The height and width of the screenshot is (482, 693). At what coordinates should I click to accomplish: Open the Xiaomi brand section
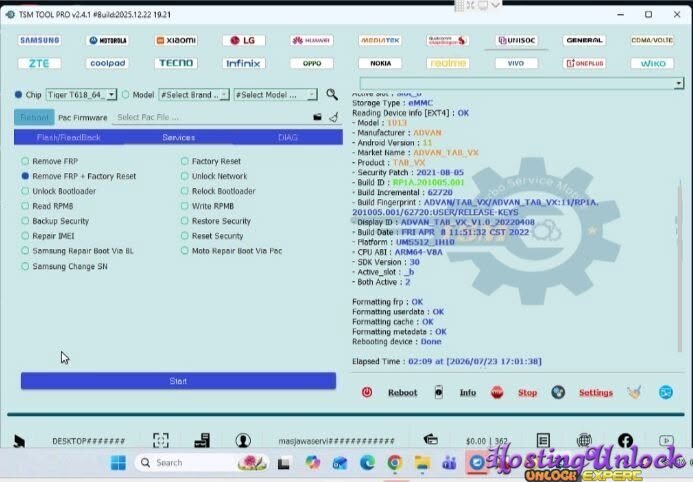pos(176,40)
